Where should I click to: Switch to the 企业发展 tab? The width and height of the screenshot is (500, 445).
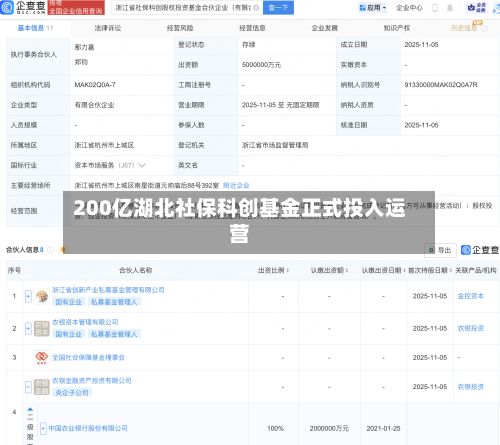pos(325,28)
